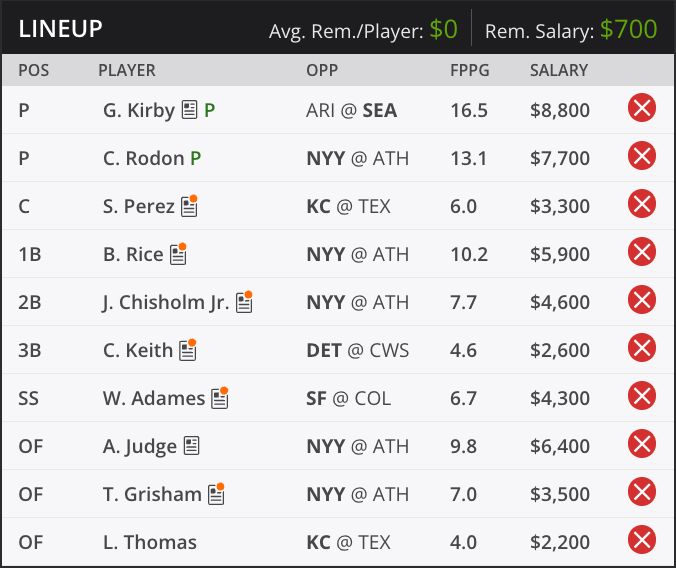Open C. Keith's news notes icon
This screenshot has width=676, height=568.
(188, 349)
